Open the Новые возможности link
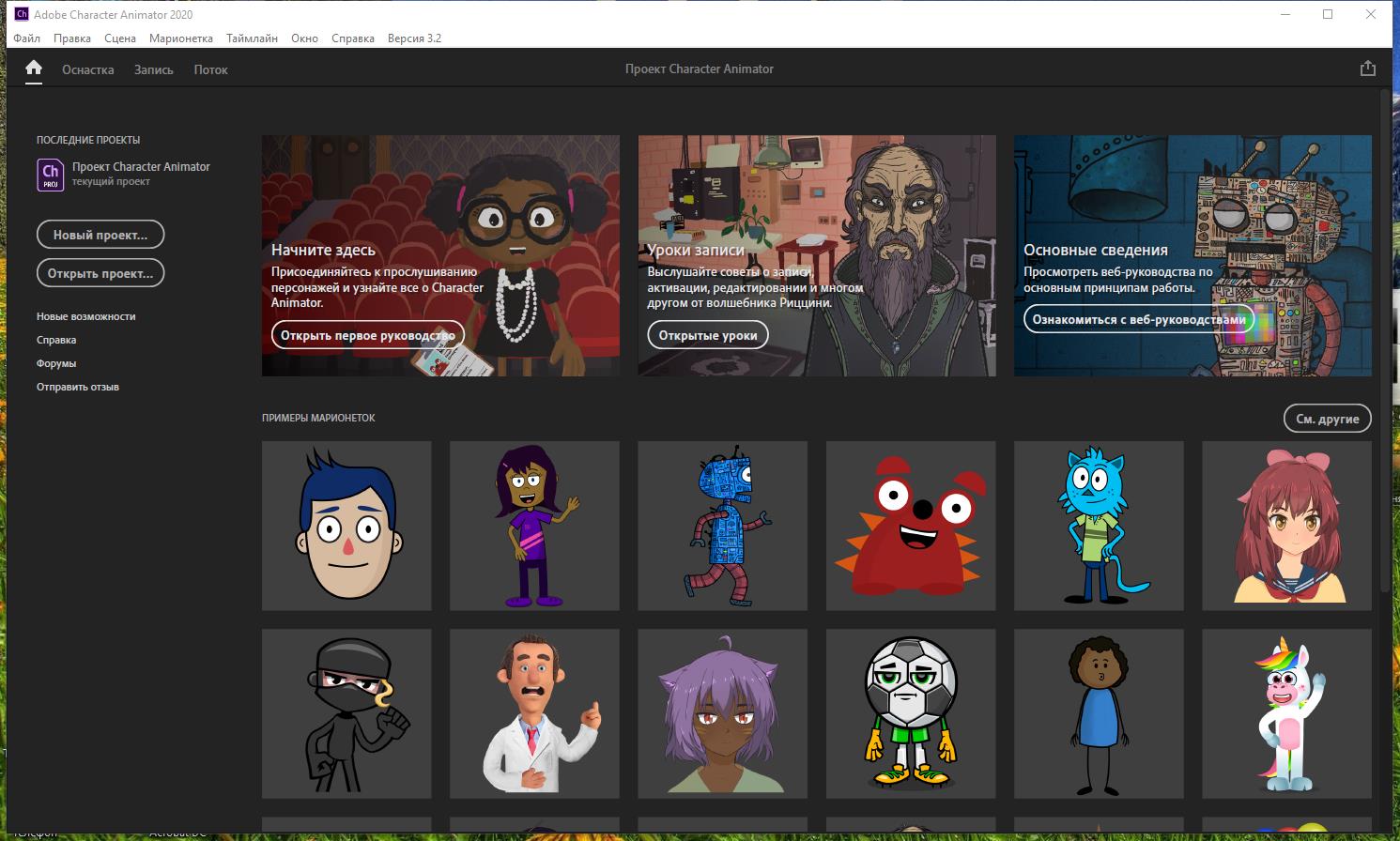The height and width of the screenshot is (841, 1400). click(x=86, y=316)
